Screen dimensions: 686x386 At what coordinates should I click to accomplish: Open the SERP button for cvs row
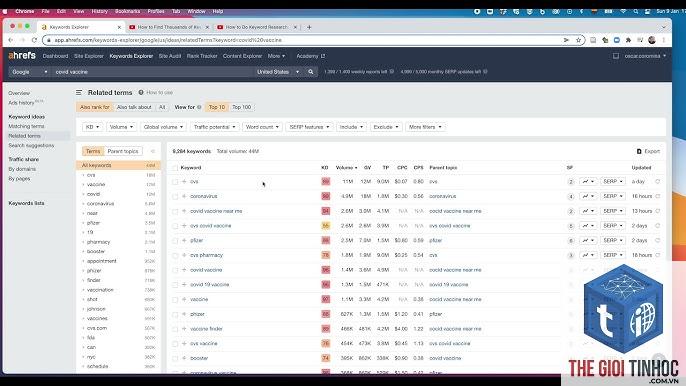612,181
